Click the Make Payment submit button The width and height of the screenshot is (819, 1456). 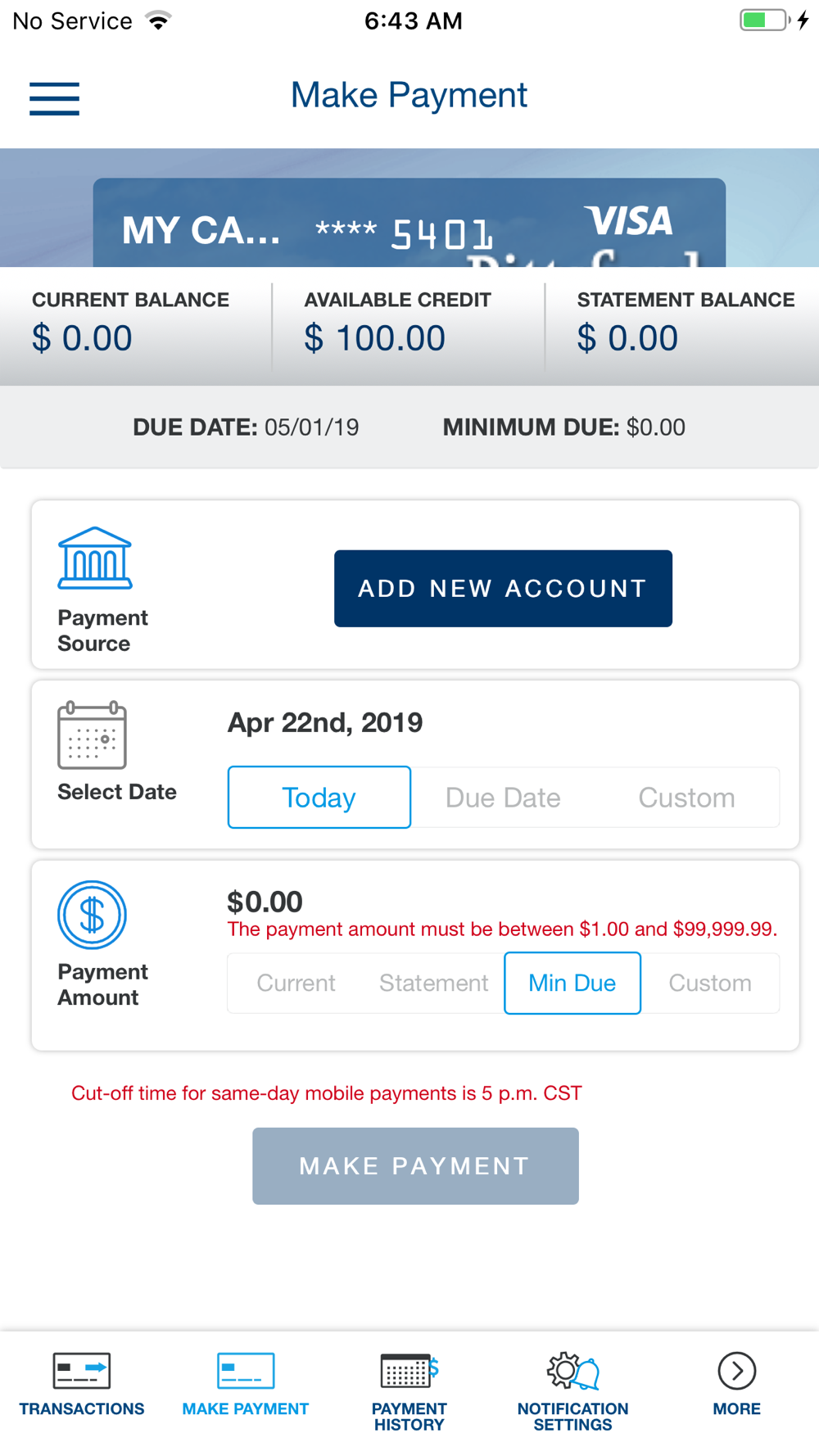(x=415, y=1166)
